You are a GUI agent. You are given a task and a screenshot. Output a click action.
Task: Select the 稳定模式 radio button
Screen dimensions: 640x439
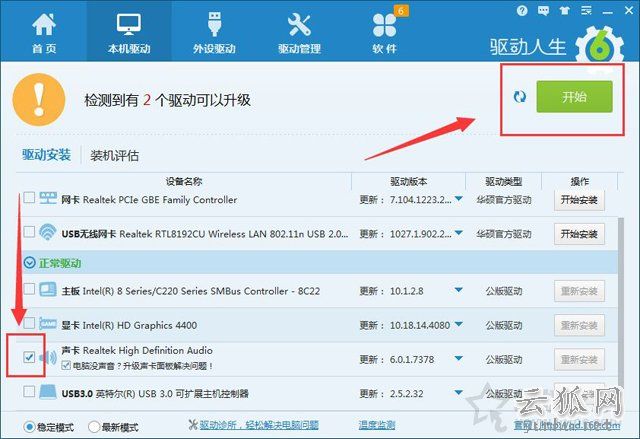29,427
